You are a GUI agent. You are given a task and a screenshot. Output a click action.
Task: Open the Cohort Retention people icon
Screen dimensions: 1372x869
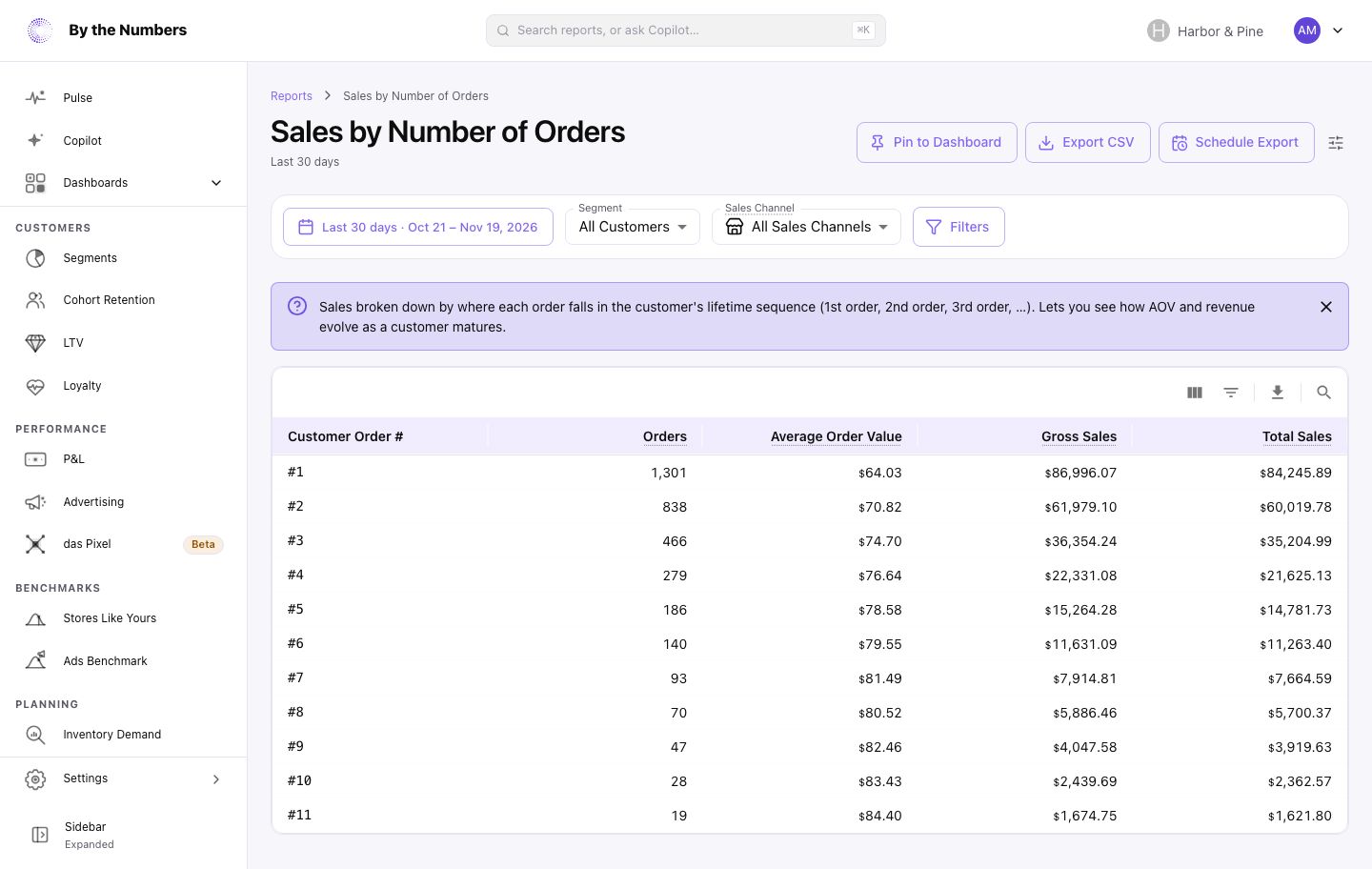tap(35, 300)
